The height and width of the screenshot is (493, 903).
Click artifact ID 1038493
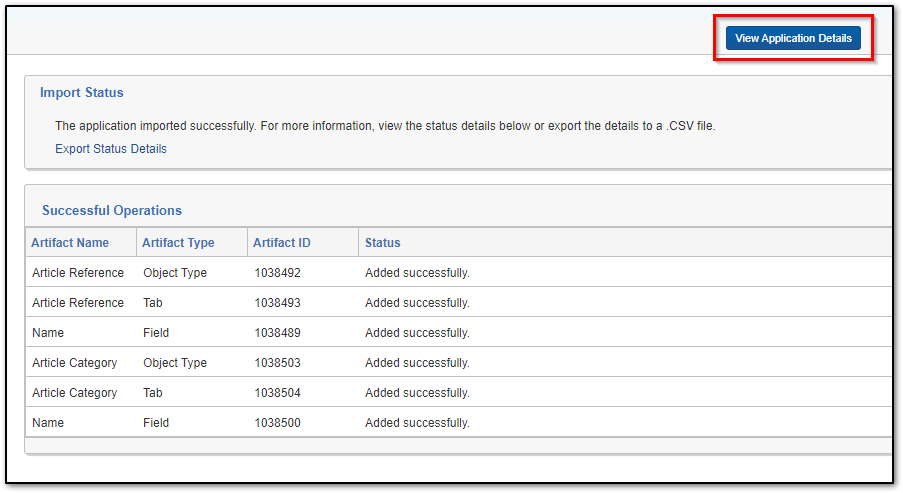pyautogui.click(x=278, y=302)
